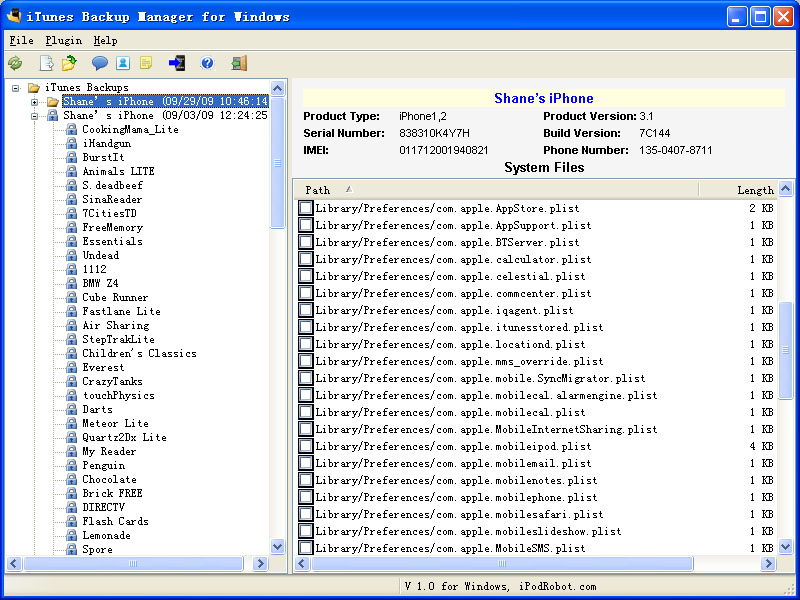Click lock icon of 09/03/09 Shane's iPhone backup
This screenshot has width=800, height=600.
click(x=53, y=115)
